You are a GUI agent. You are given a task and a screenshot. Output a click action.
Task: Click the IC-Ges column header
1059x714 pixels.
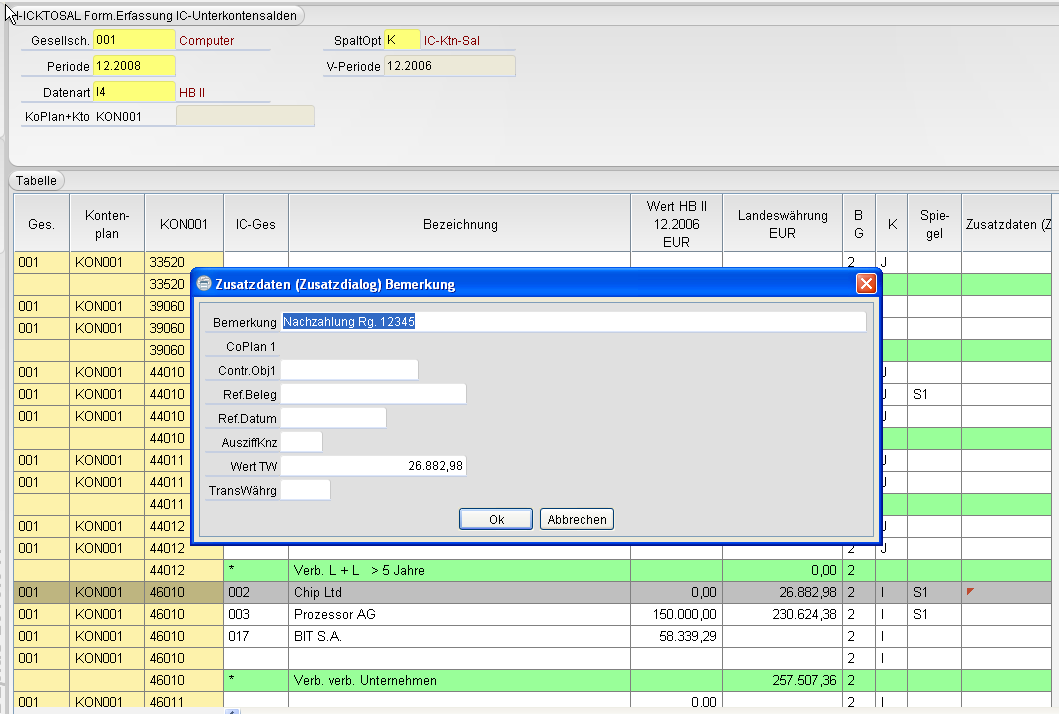256,224
